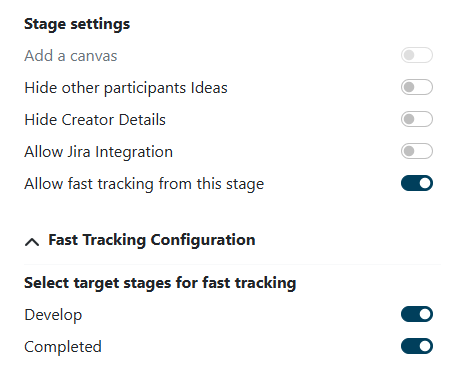Turn off the Develop target stage switch
Image resolution: width=462 pixels, height=382 pixels.
[417, 314]
